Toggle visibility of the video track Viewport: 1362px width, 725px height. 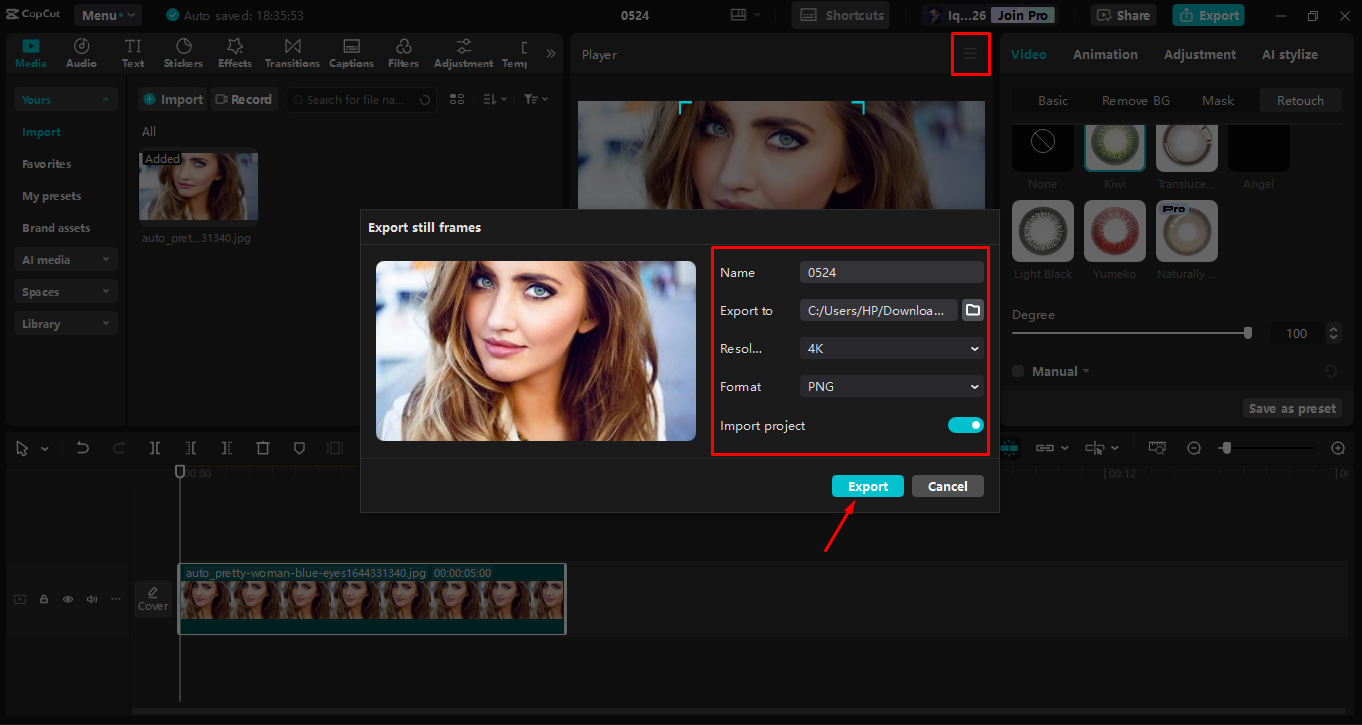tap(67, 598)
